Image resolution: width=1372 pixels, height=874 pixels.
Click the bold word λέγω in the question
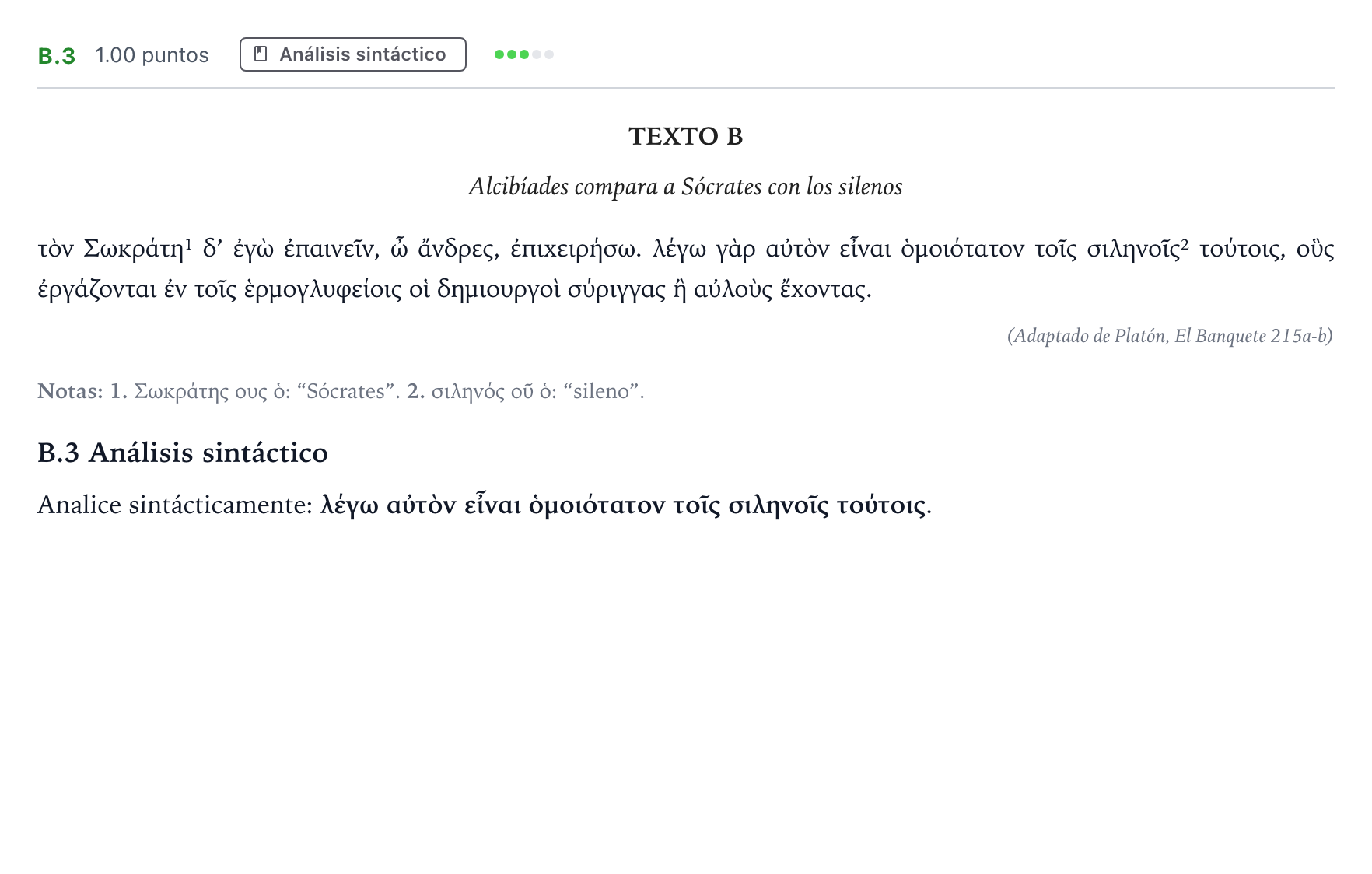tap(349, 506)
